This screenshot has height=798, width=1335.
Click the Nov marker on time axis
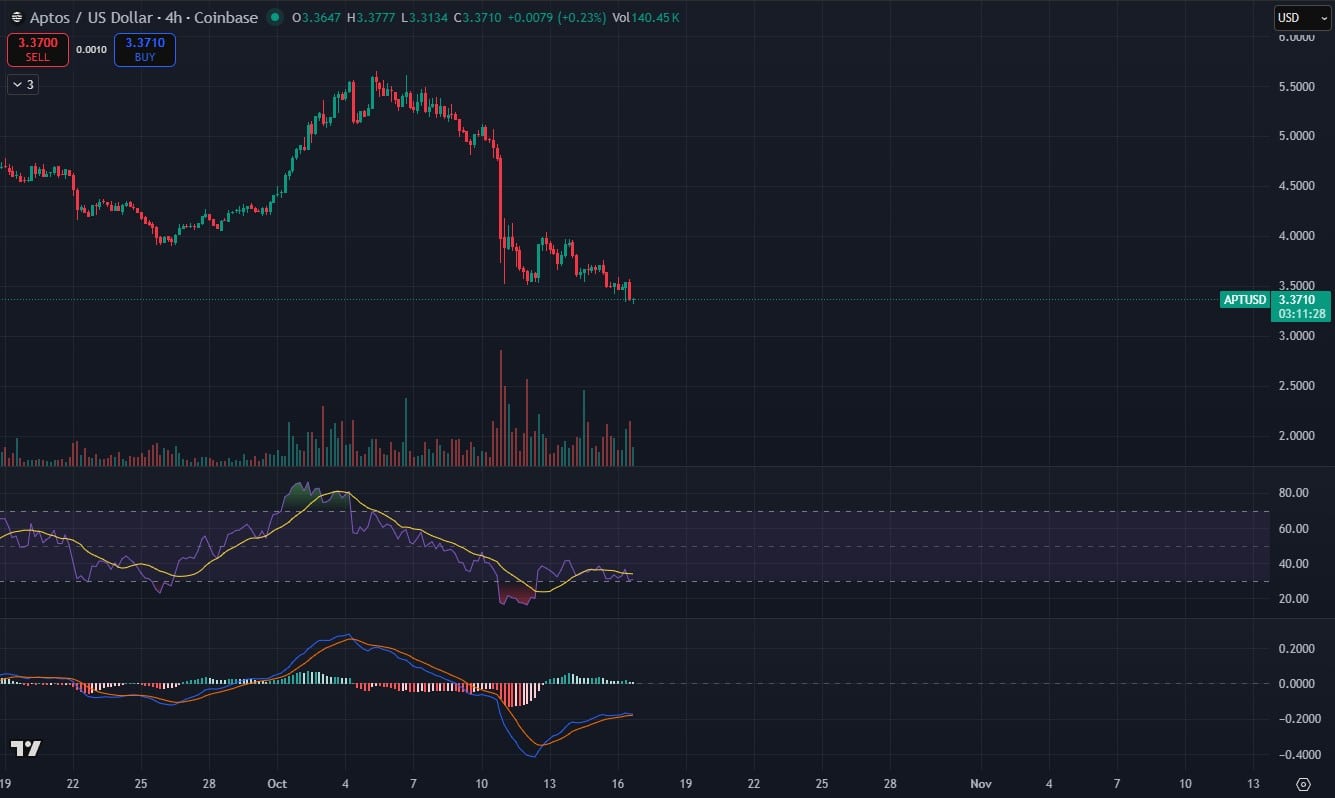(981, 783)
